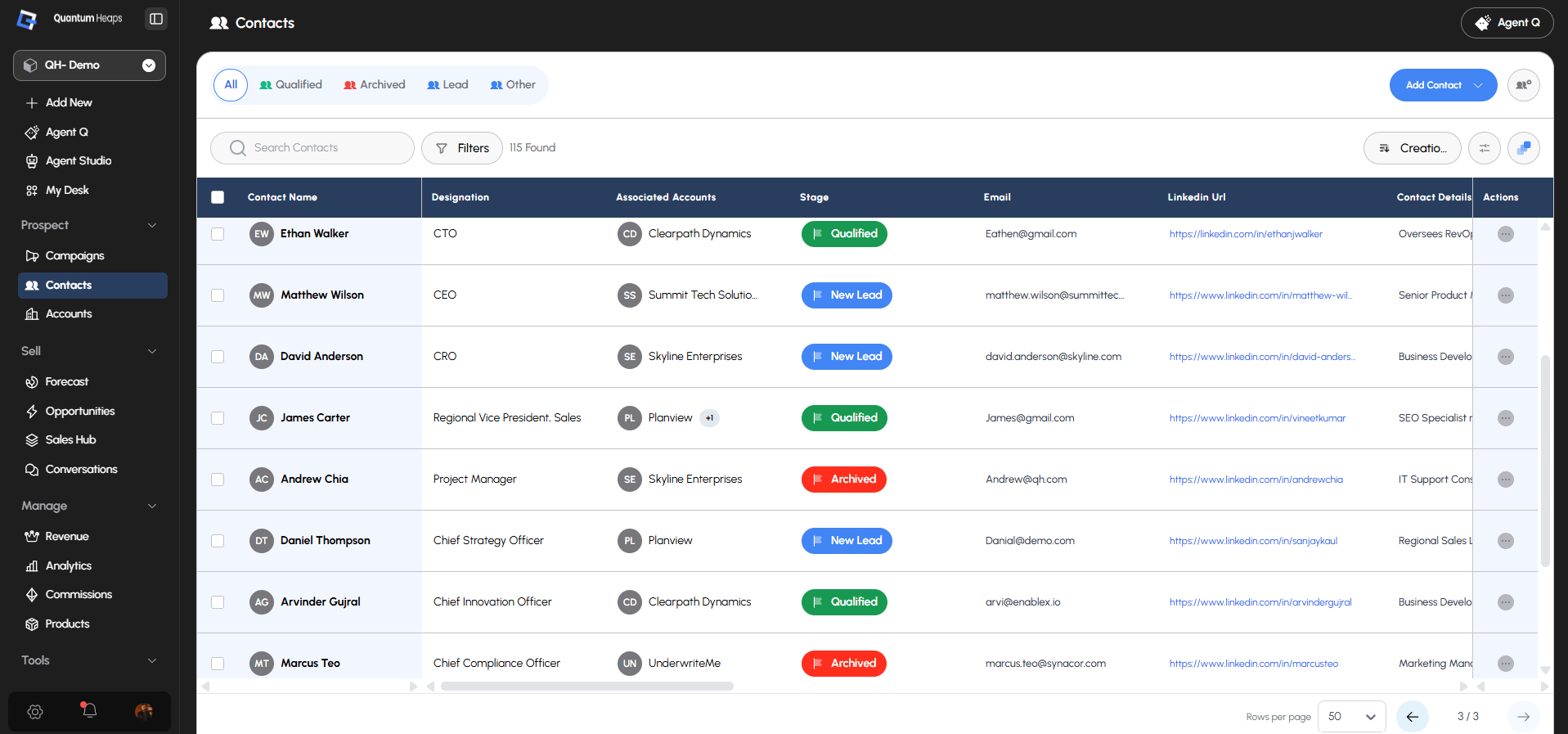Select the All contacts tab
Screen dimensions: 1568x734
click(231, 85)
